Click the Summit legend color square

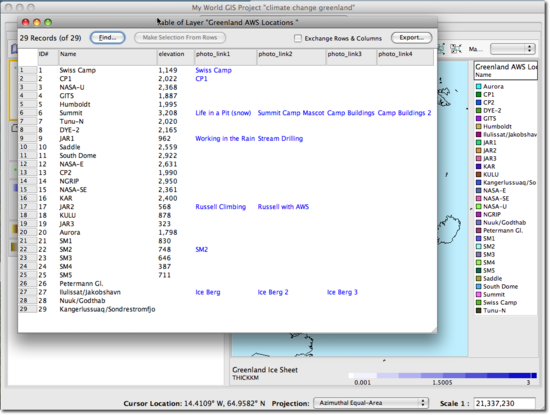coord(478,294)
